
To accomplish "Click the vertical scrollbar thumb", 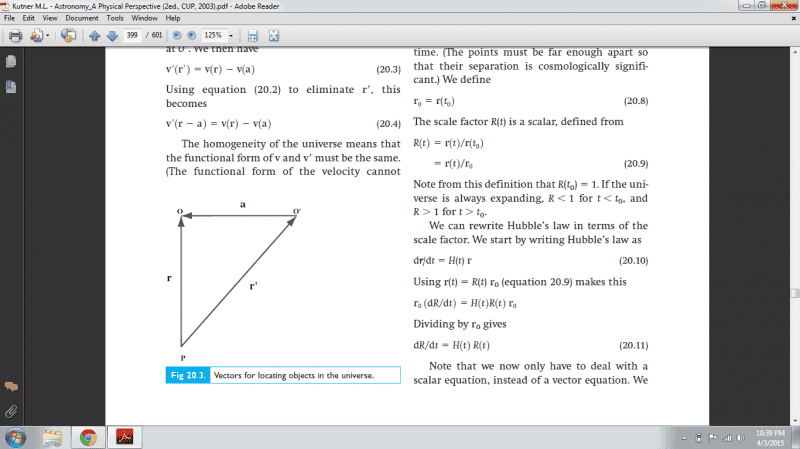I will click(x=795, y=293).
